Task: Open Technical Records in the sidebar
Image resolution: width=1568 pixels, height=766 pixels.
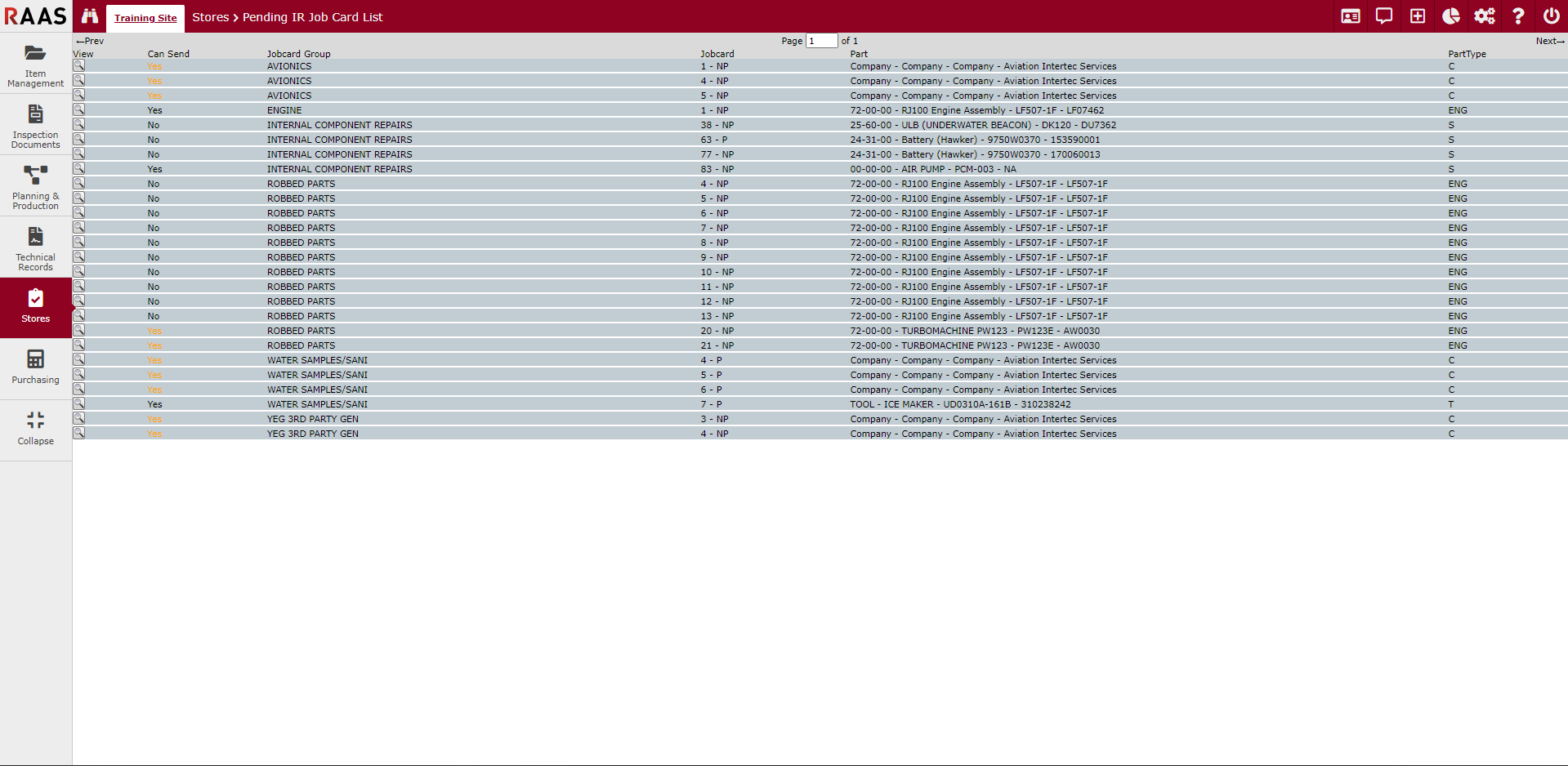Action: coord(35,248)
